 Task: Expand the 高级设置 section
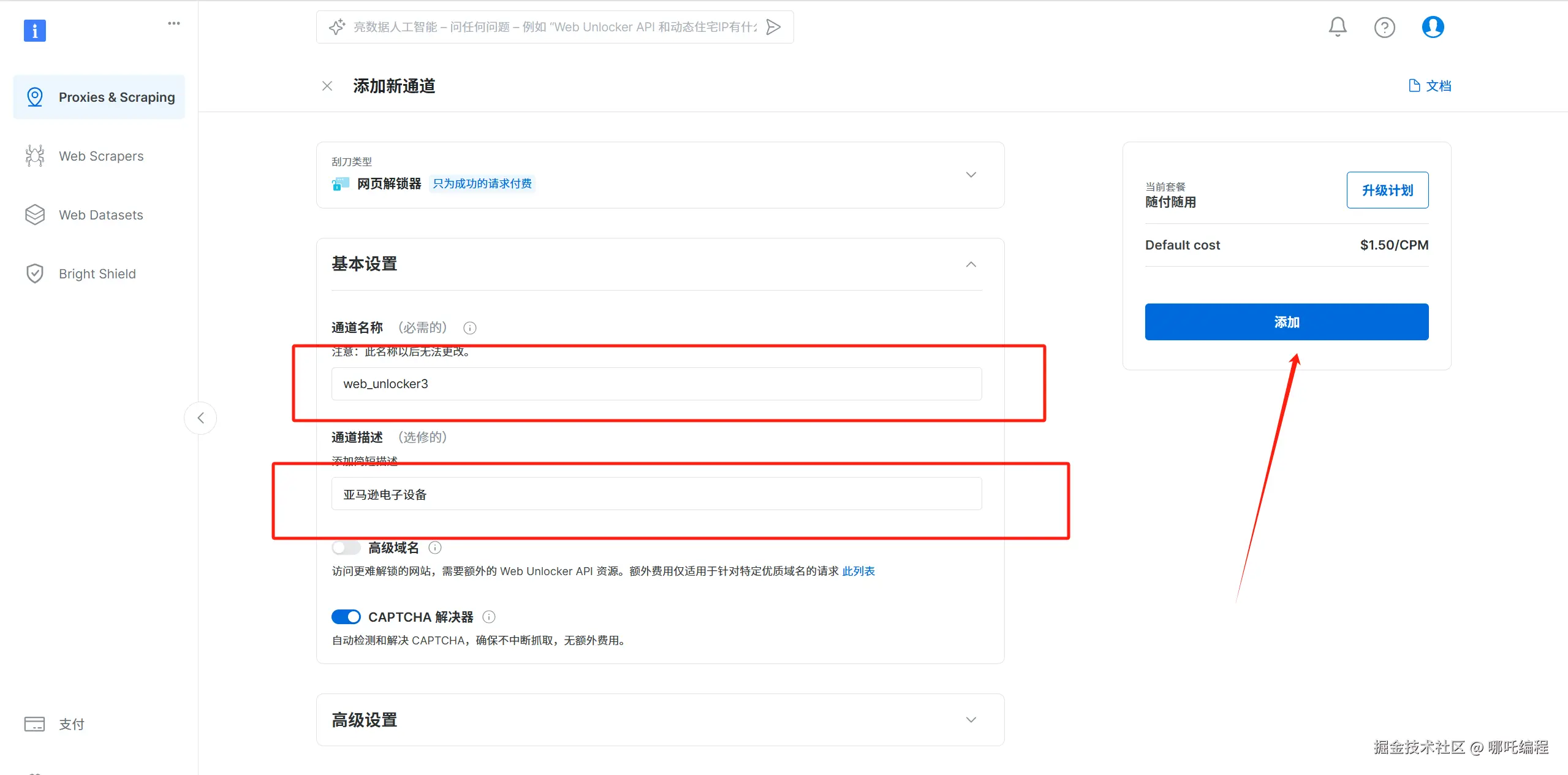(971, 720)
